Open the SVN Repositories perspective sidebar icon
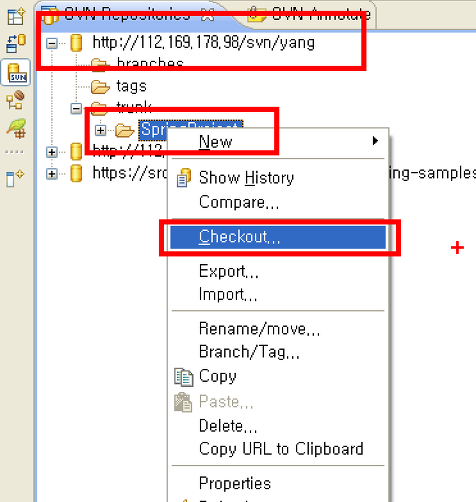The height and width of the screenshot is (502, 476). (x=16, y=72)
